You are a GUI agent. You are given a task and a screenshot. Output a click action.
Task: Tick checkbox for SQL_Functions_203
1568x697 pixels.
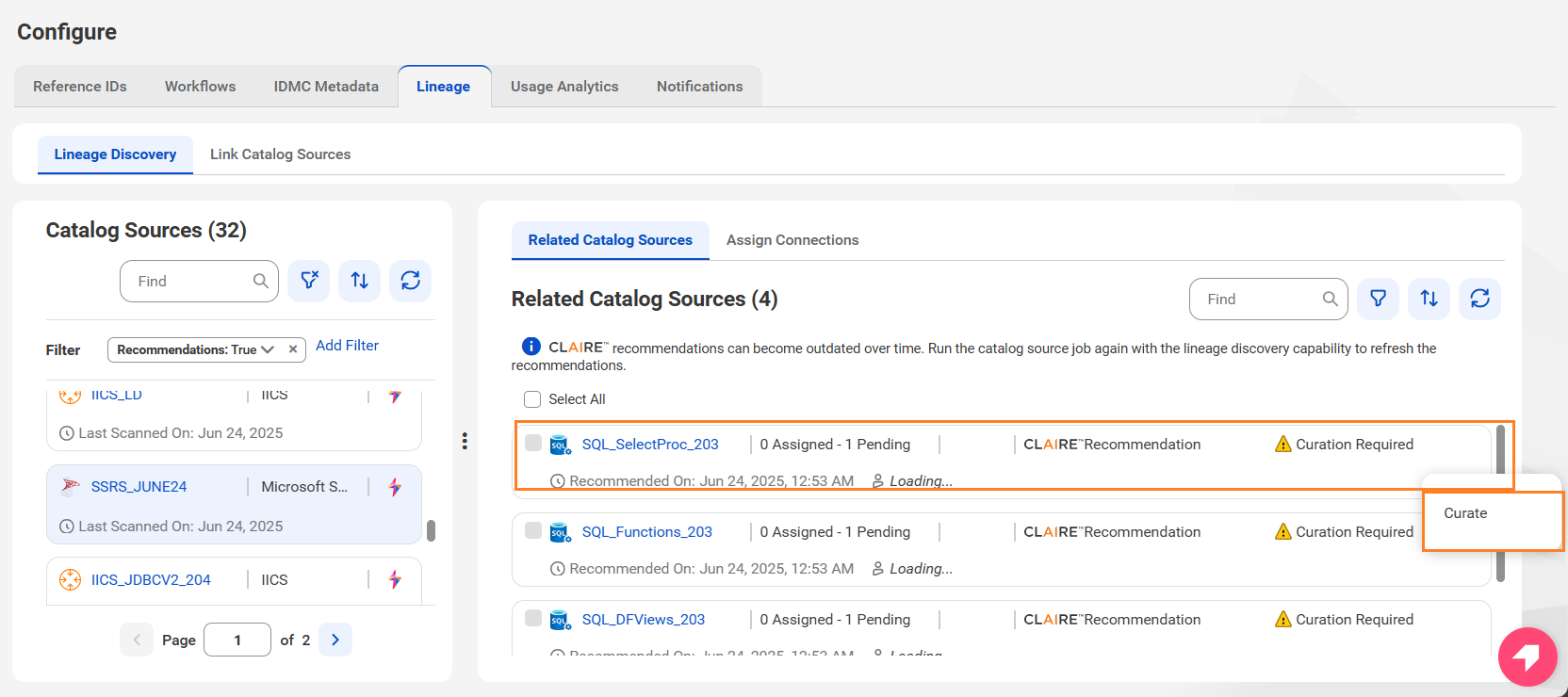533,530
